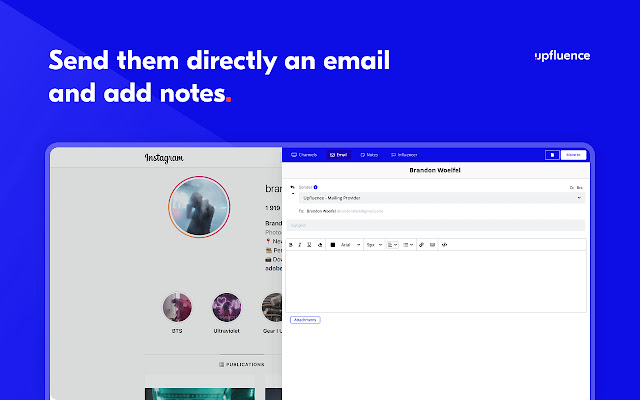640x400 pixels.
Task: Click the Move to button
Action: [x=573, y=155]
